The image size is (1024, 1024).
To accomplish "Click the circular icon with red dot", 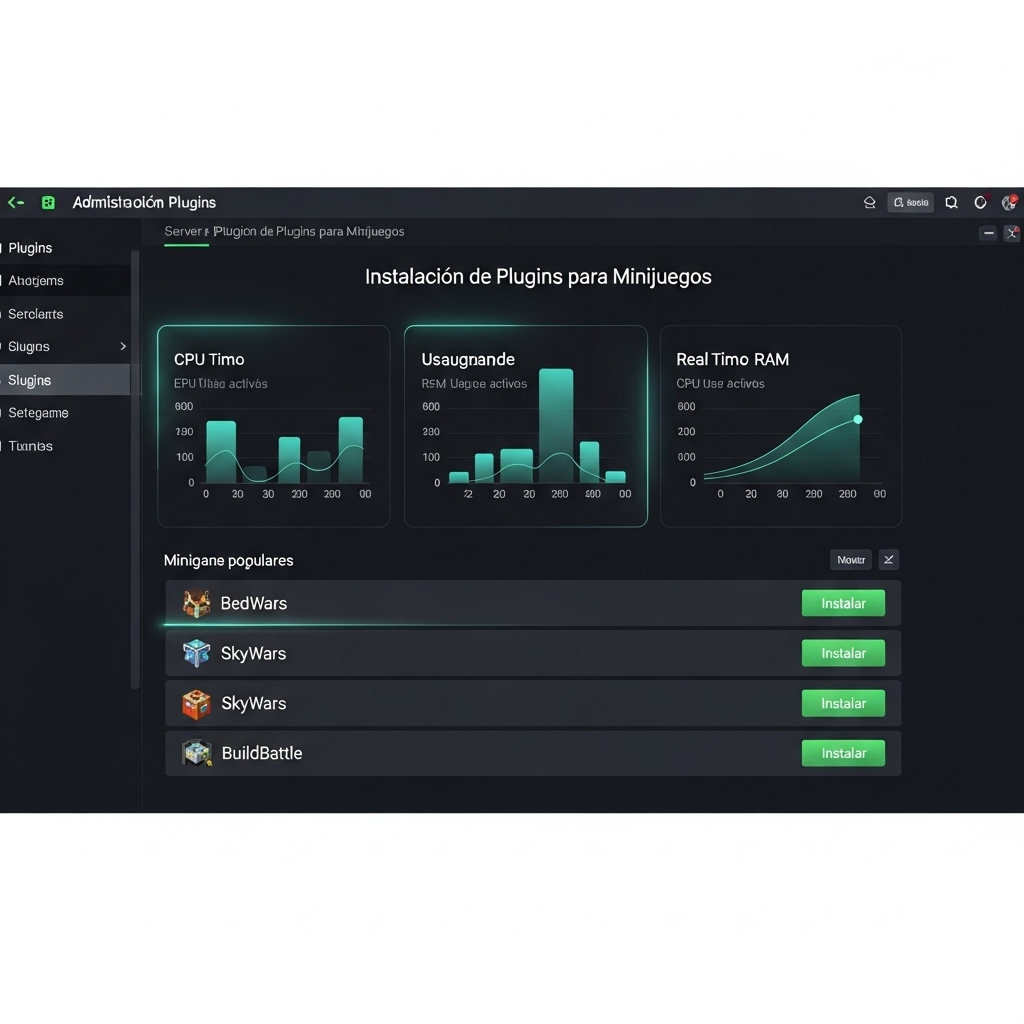I will click(980, 202).
